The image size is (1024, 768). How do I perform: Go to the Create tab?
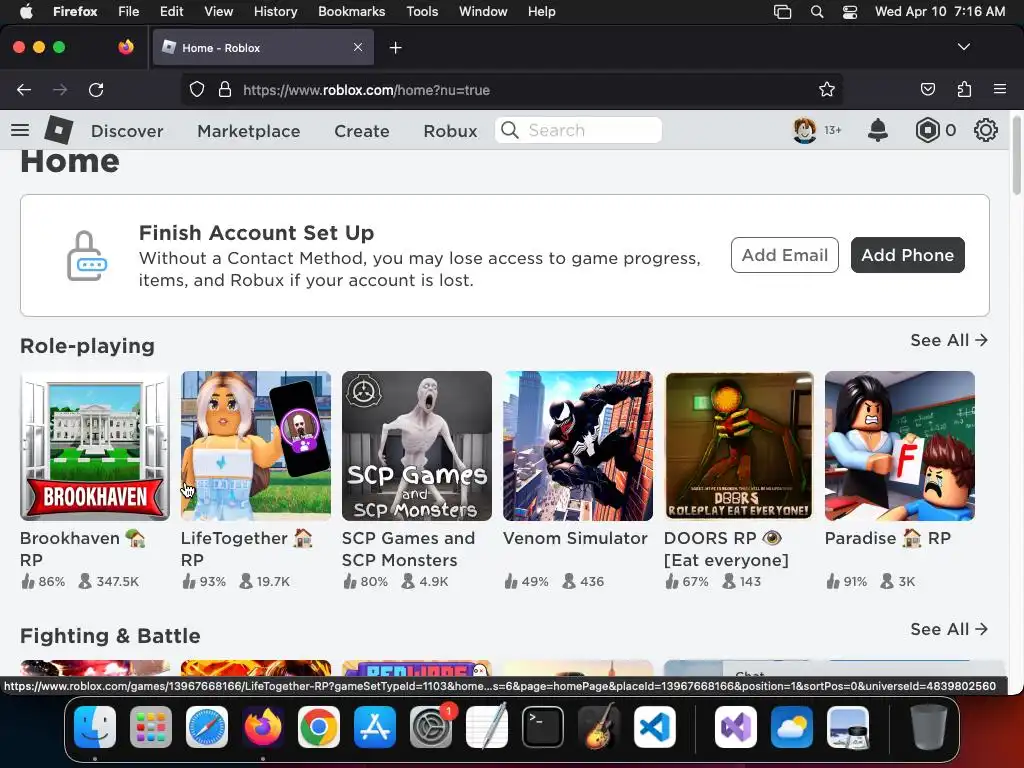pos(362,131)
